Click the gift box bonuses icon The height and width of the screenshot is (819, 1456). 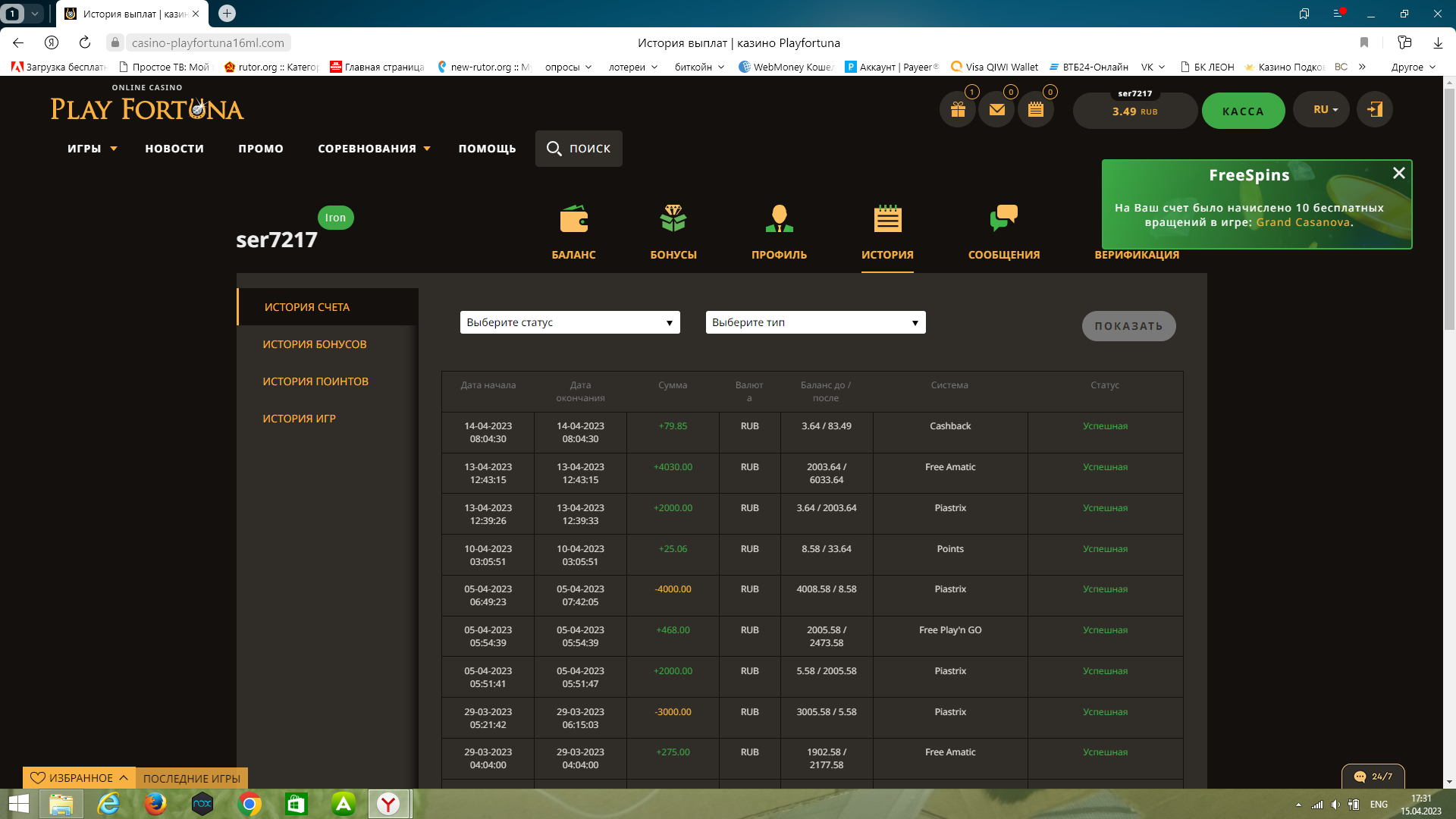[x=958, y=110]
